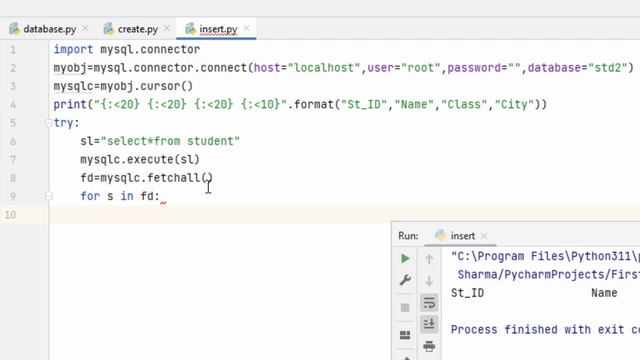
Task: Click the up the stack trace arrow
Action: click(429, 259)
